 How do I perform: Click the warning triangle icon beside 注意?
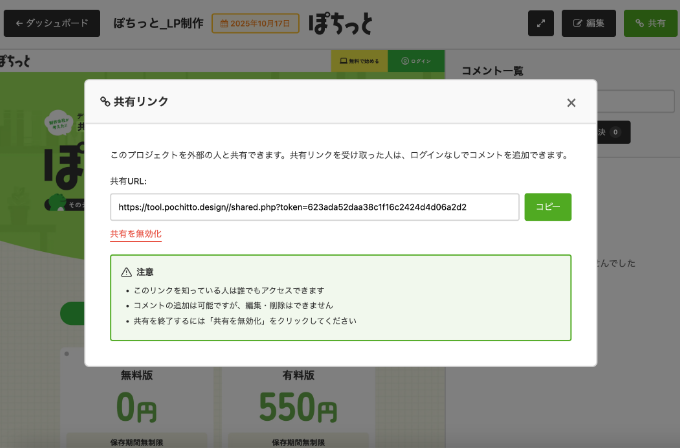(126, 271)
